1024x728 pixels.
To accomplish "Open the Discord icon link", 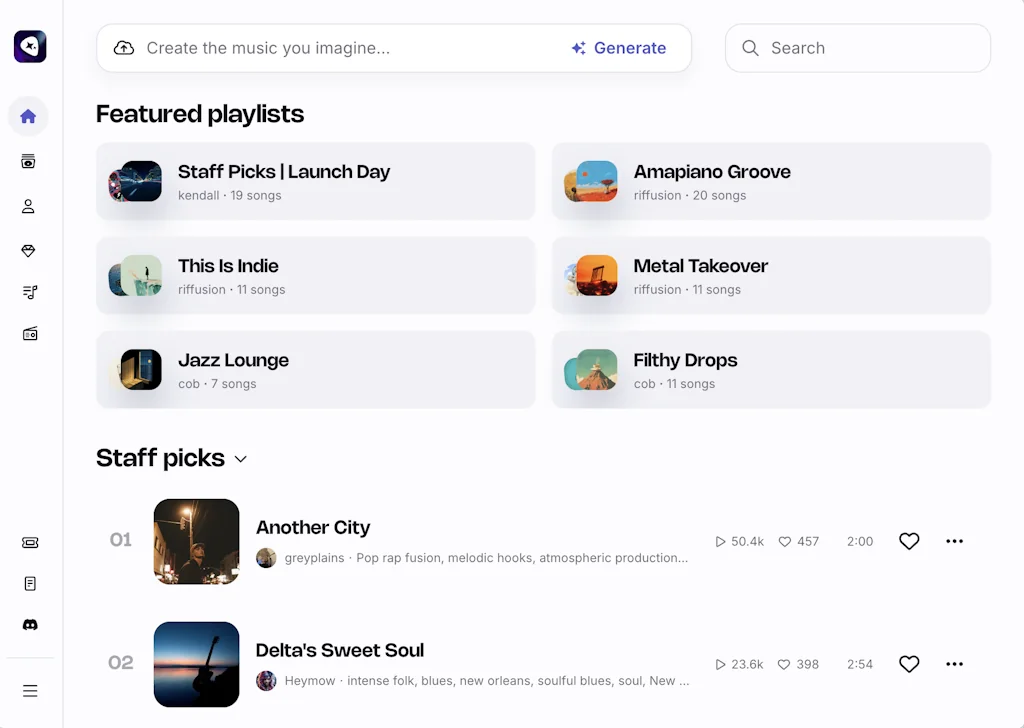I will click(x=30, y=625).
